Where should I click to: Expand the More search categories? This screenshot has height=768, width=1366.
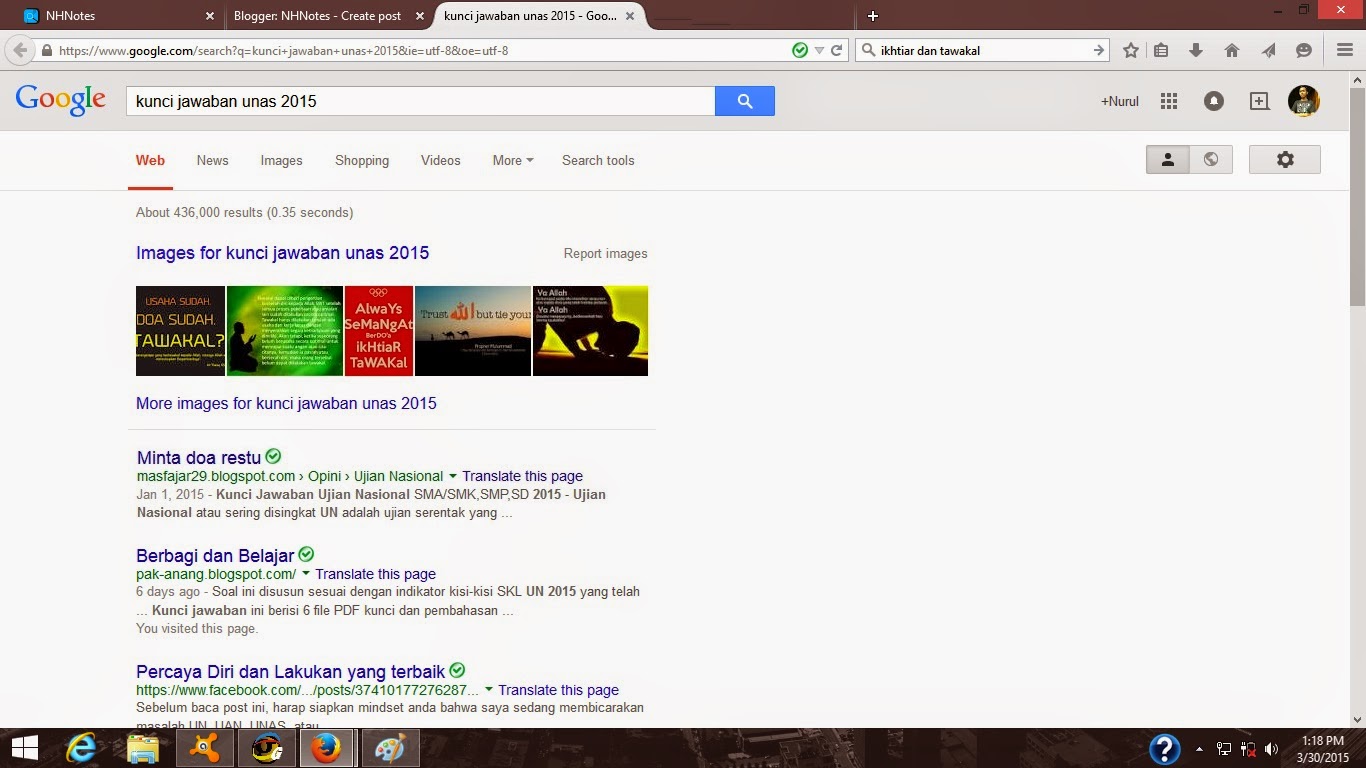(513, 160)
